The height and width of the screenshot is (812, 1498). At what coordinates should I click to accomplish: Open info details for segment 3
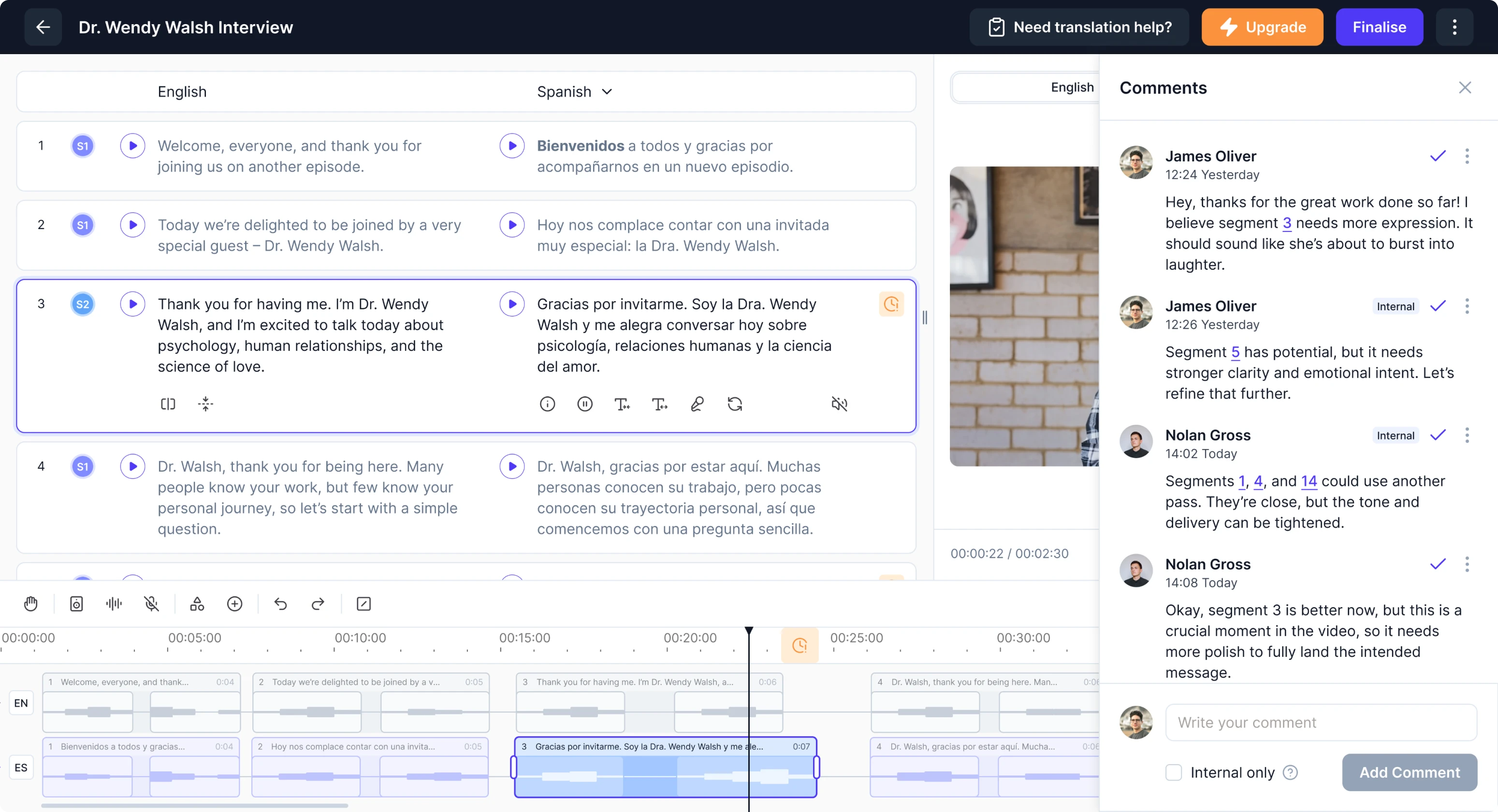pos(547,404)
